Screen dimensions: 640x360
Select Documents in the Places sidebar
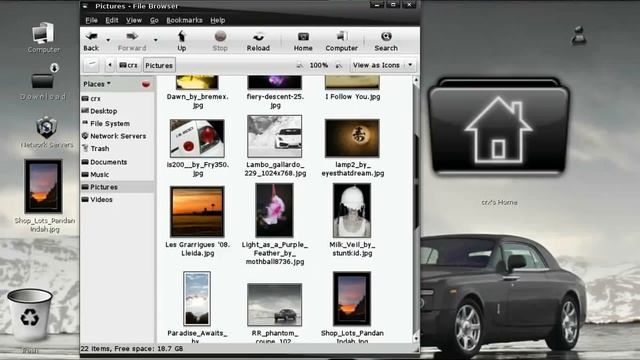tap(118, 162)
